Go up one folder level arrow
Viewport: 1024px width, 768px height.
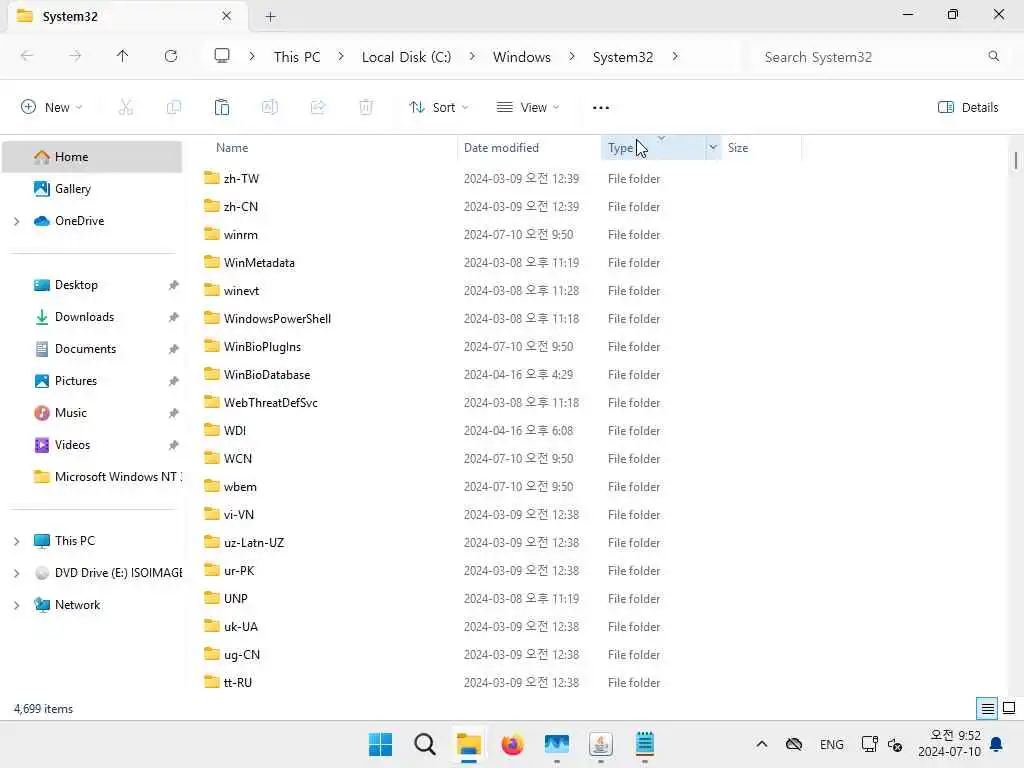(x=122, y=56)
